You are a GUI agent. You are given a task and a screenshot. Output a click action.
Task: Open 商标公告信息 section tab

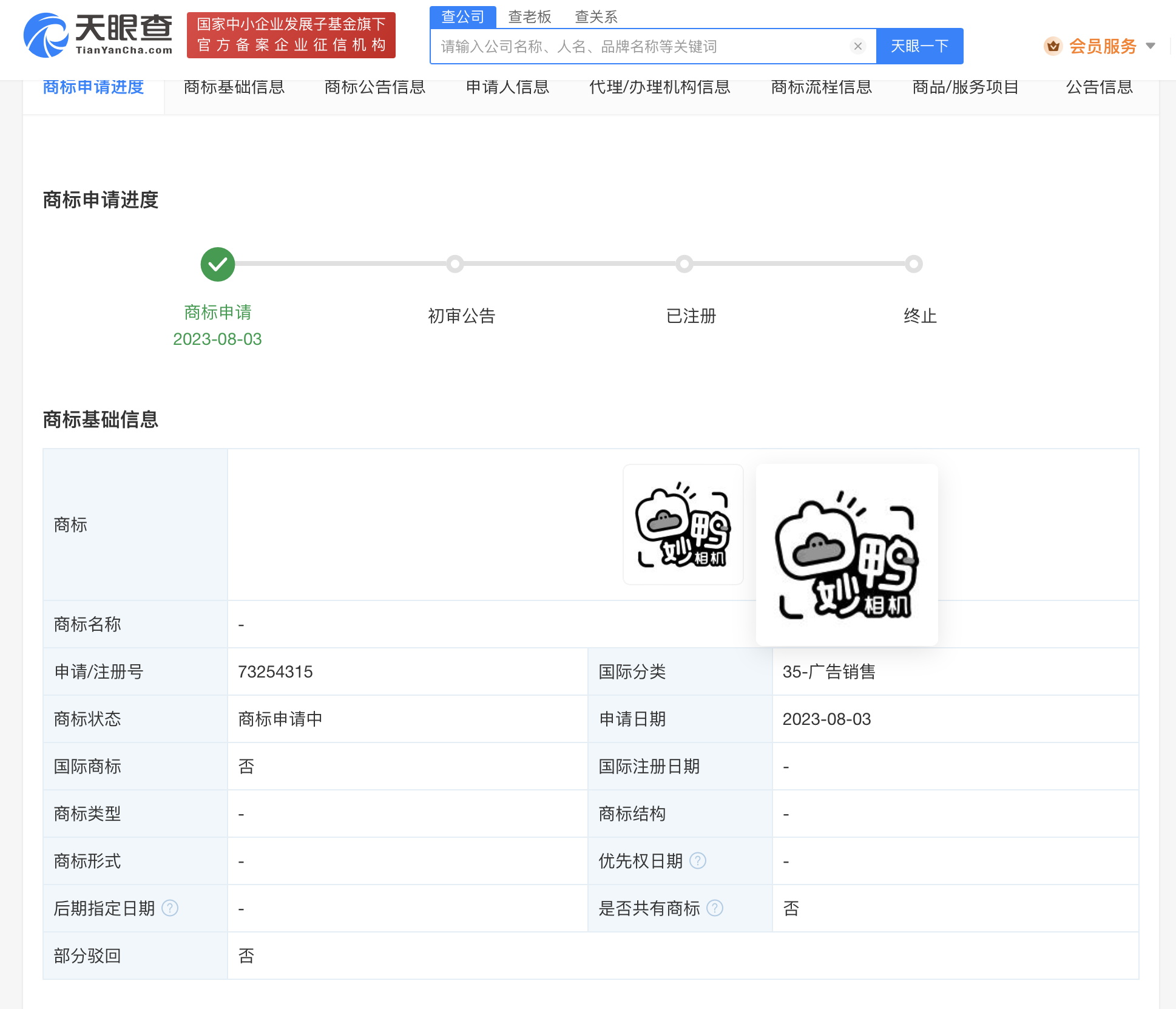point(374,87)
